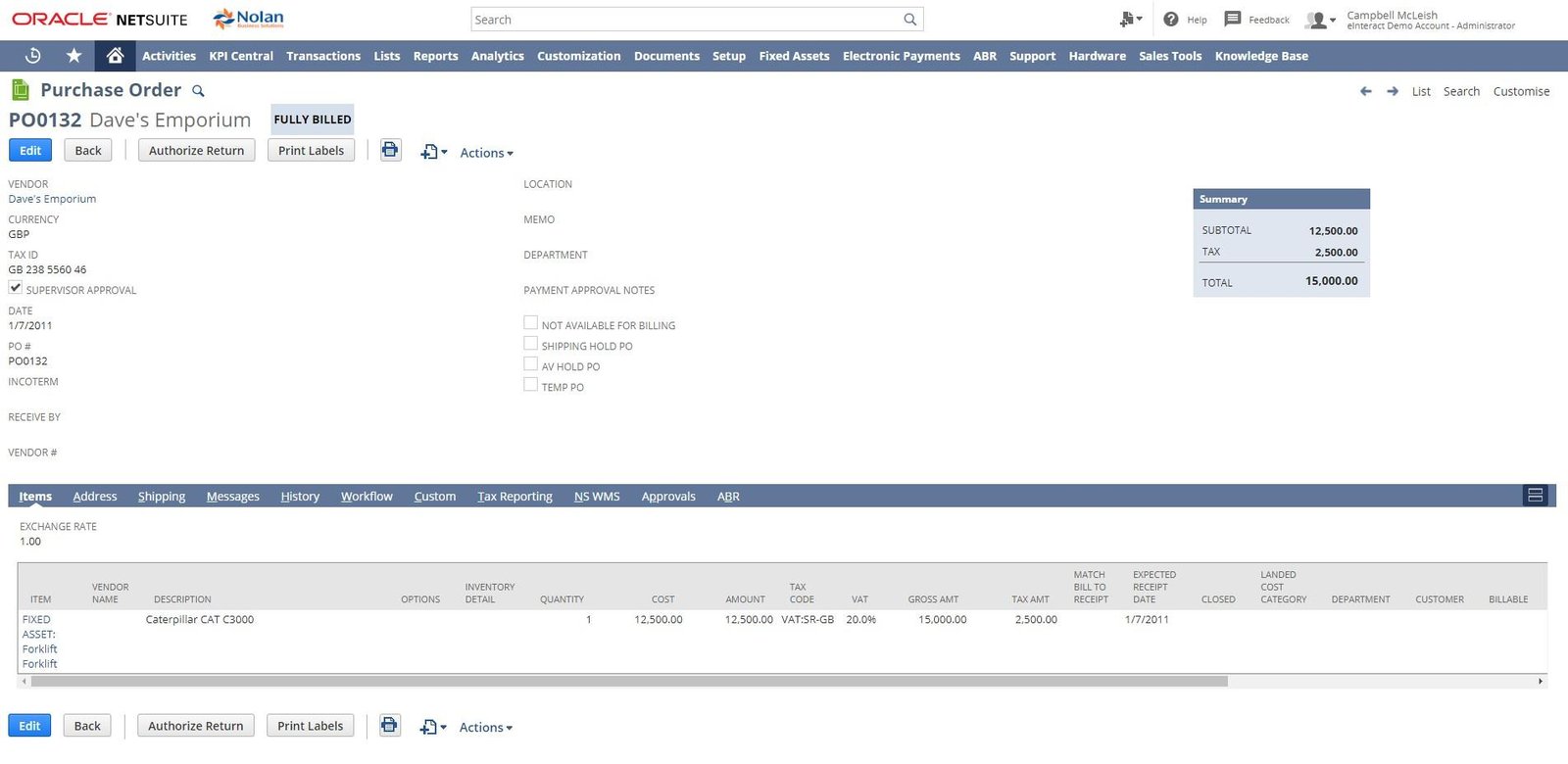
Task: Click the right arrow of items scrollbar
Action: point(1541,681)
